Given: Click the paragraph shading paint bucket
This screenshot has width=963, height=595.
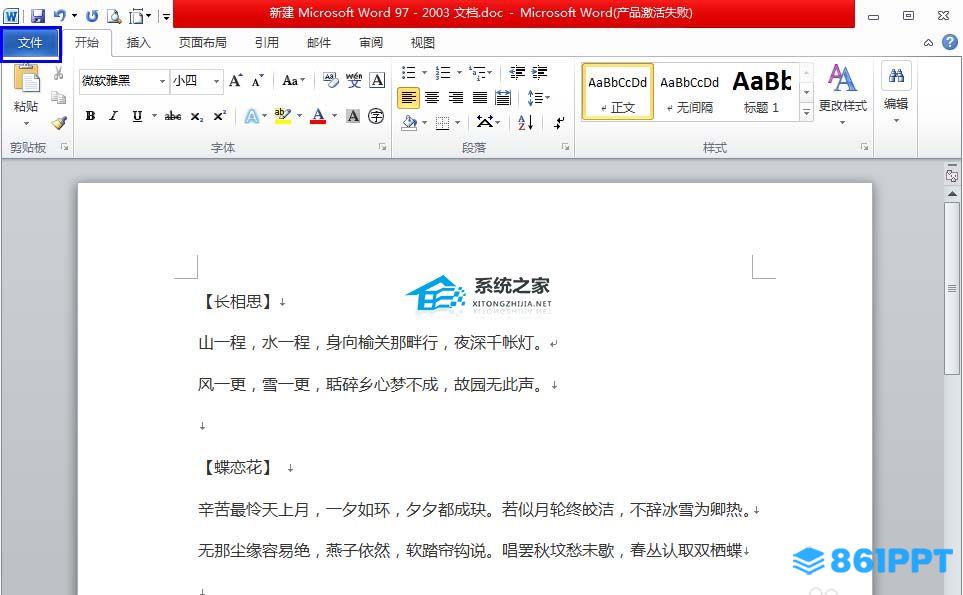Looking at the screenshot, I should pos(409,123).
